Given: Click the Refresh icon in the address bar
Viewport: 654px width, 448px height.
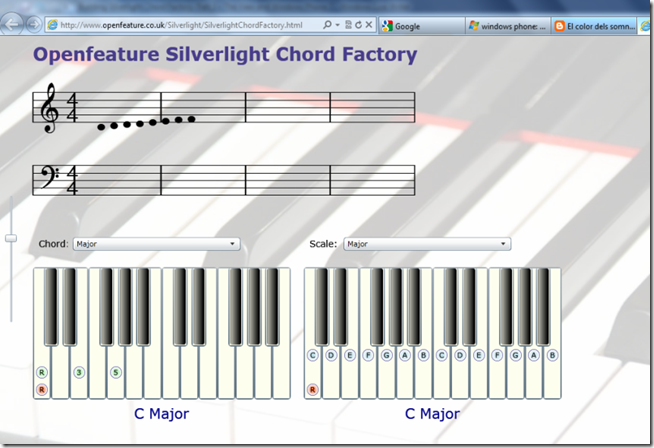Looking at the screenshot, I should [358, 25].
